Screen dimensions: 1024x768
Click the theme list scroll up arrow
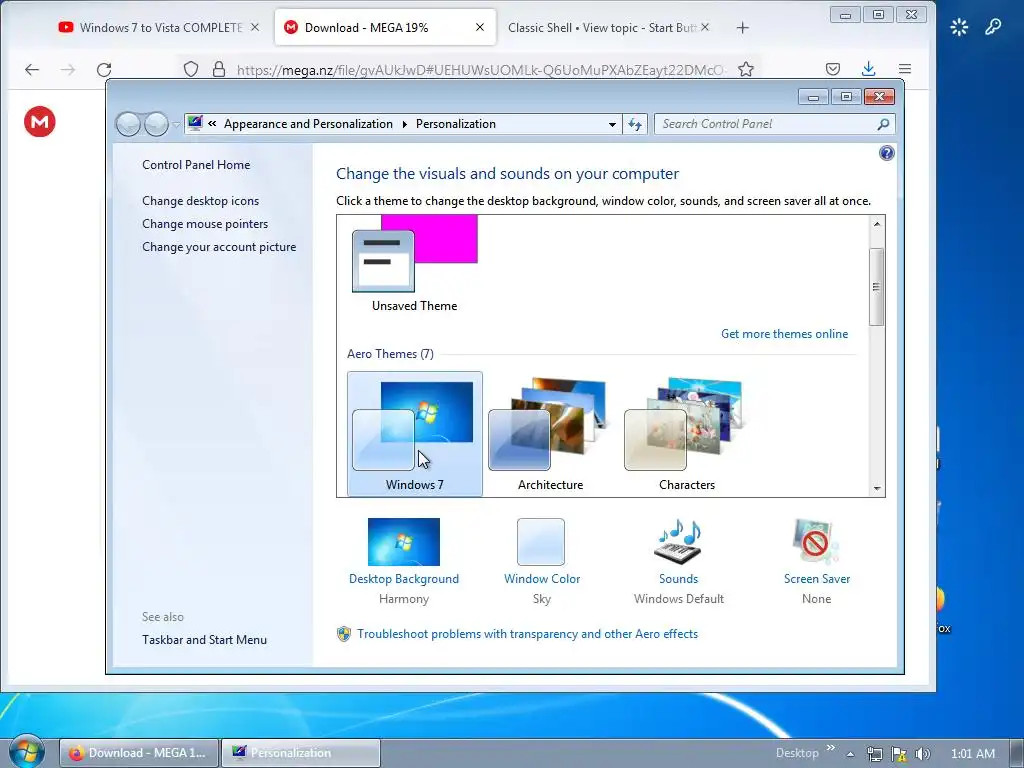(877, 224)
